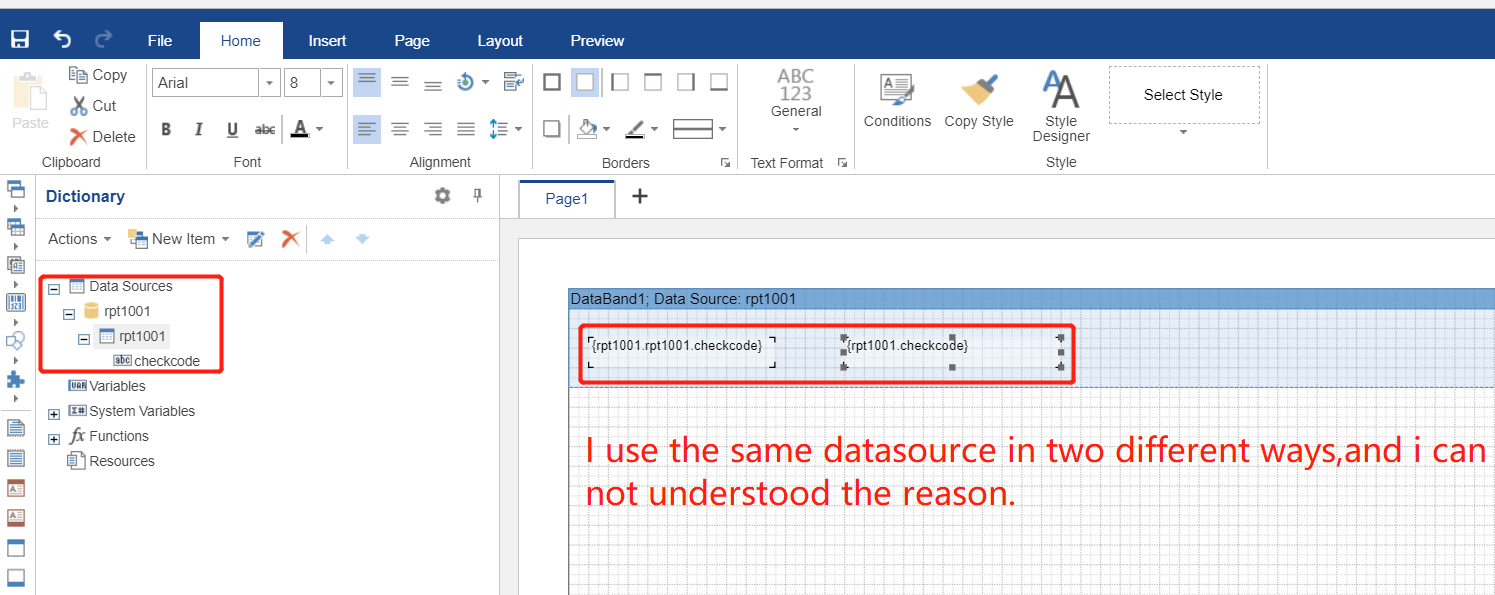Select the checkcode column in tree

(157, 361)
